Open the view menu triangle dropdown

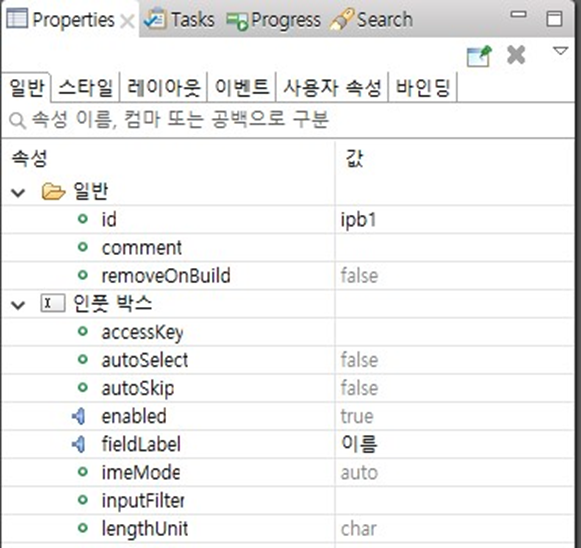click(560, 51)
